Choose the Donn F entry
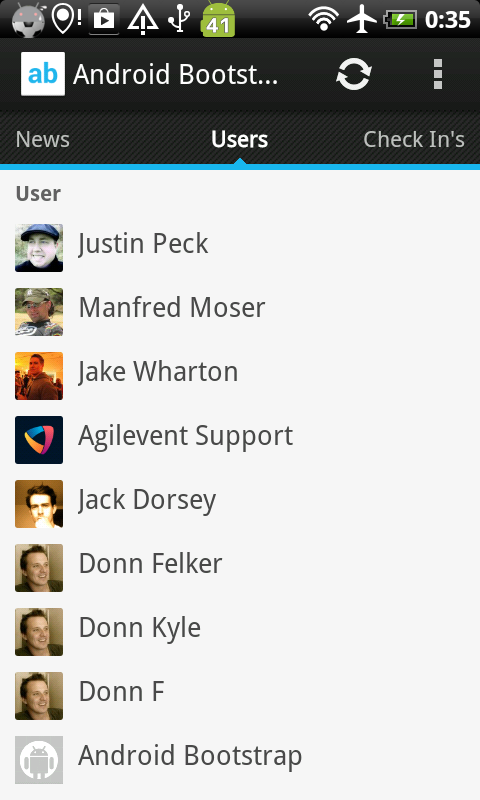 point(240,696)
